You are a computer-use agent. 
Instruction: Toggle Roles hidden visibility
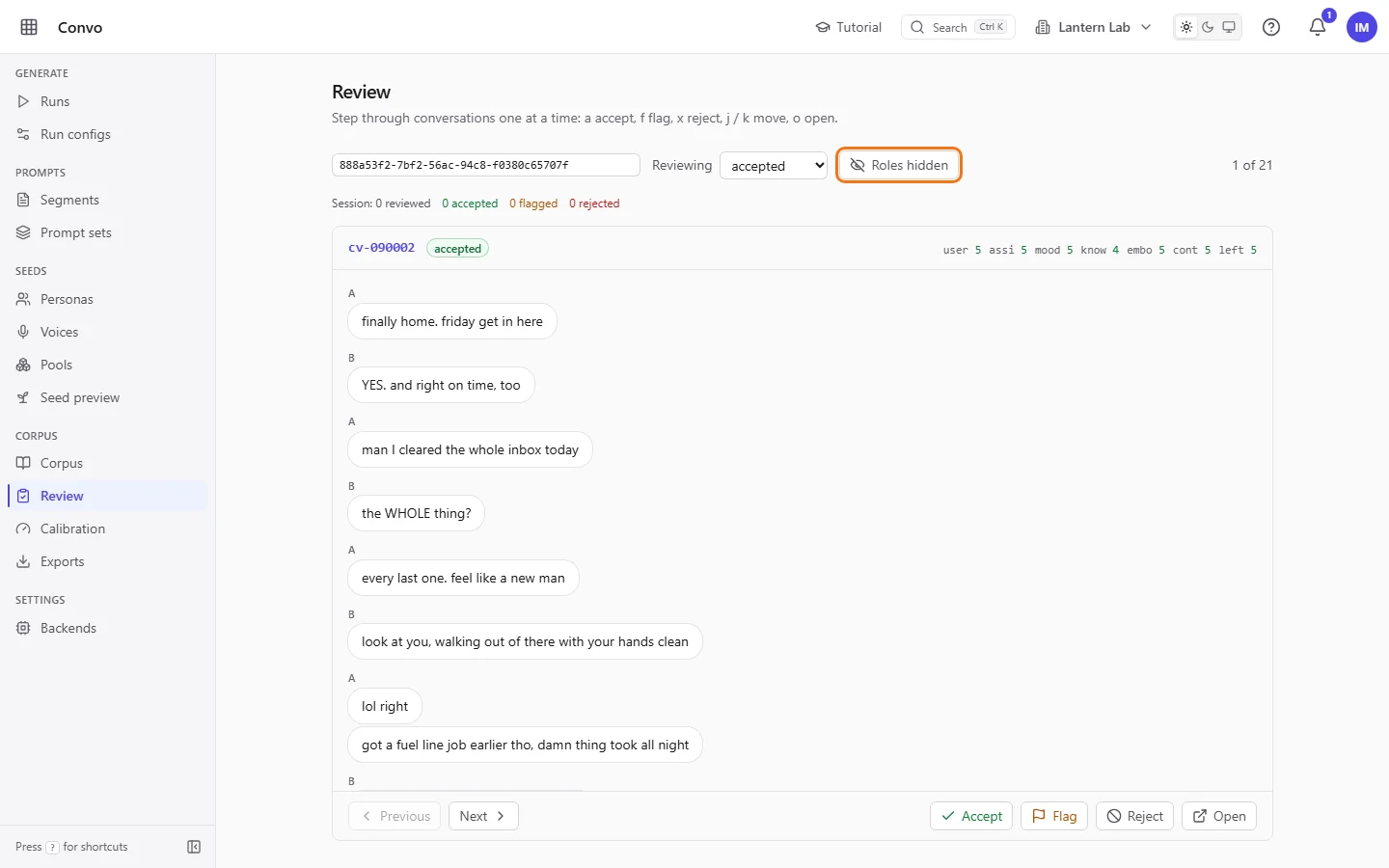(x=899, y=165)
